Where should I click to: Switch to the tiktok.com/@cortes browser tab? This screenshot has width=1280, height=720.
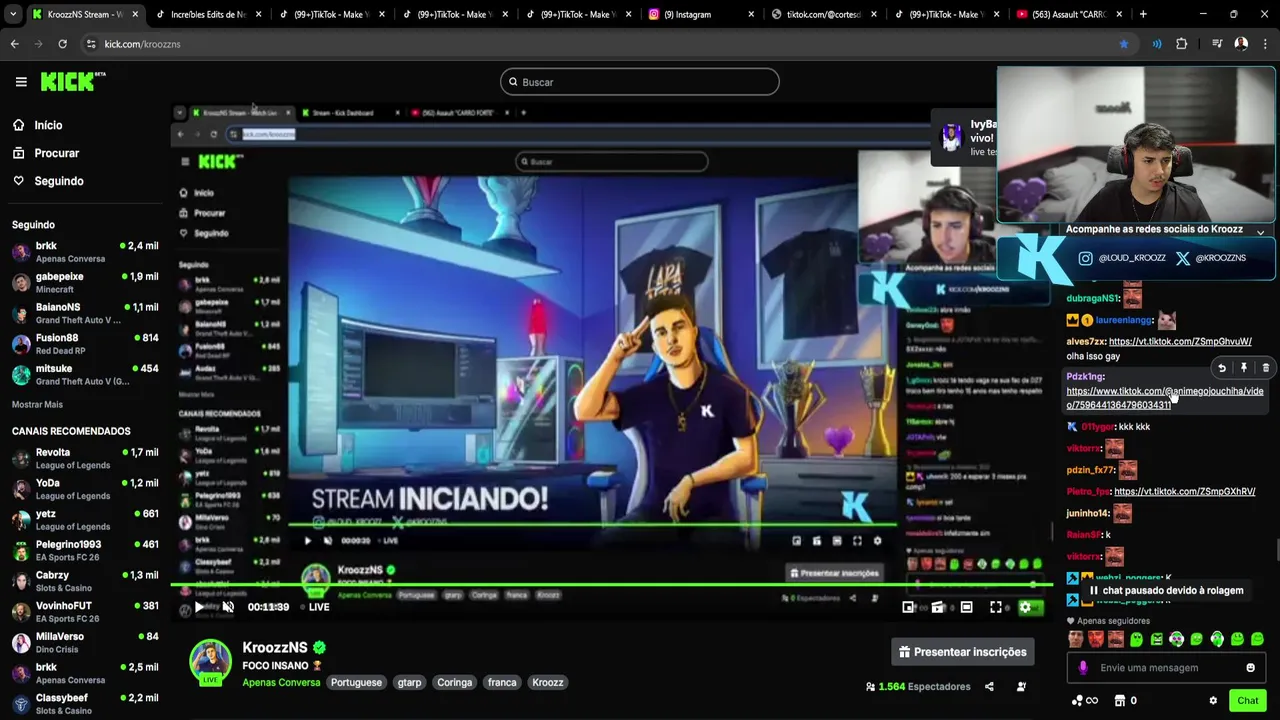coord(823,14)
